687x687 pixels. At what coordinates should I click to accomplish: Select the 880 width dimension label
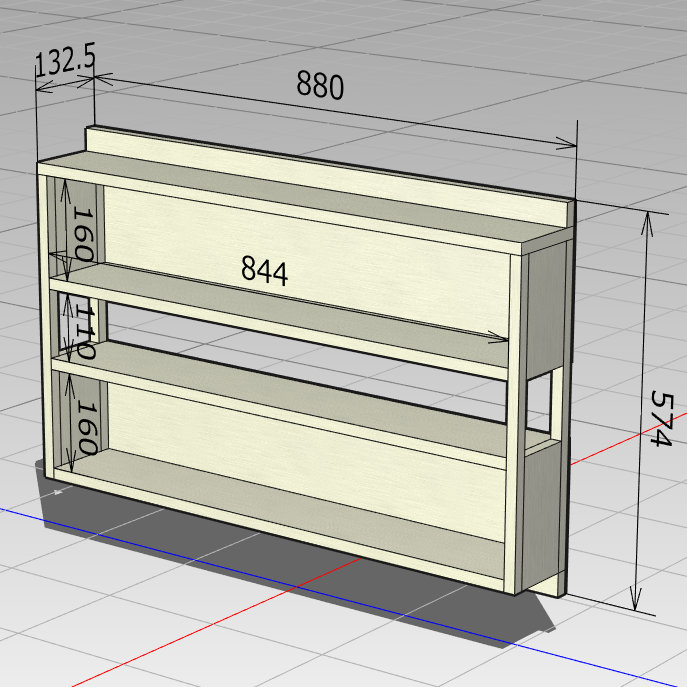click(x=319, y=87)
